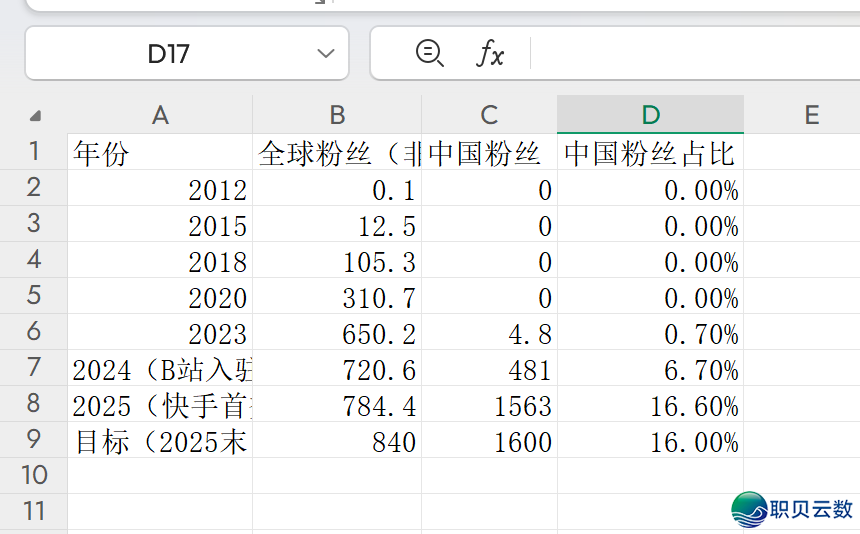The image size is (860, 534).
Task: Expand the Name Box dropdown arrow
Action: [325, 53]
